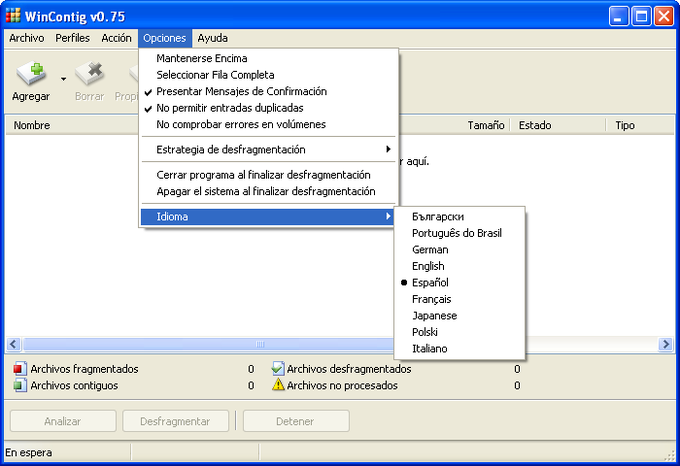Click the horizontal scrollbar thumb

pyautogui.click(x=208, y=344)
